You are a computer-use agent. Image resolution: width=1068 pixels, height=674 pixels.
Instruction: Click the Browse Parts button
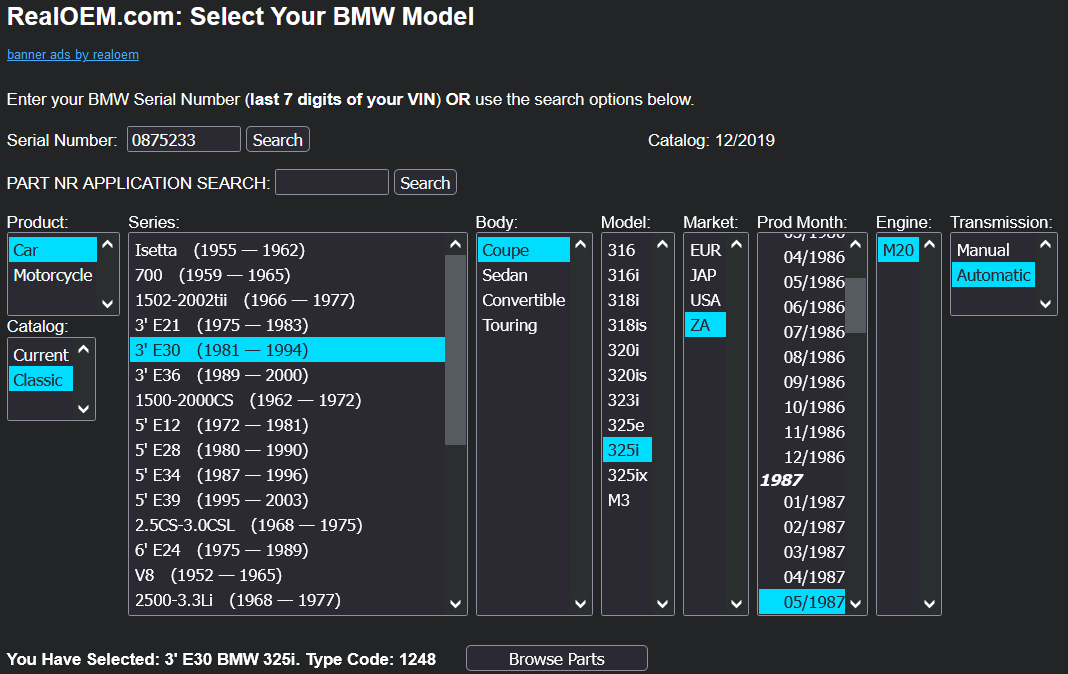click(556, 659)
